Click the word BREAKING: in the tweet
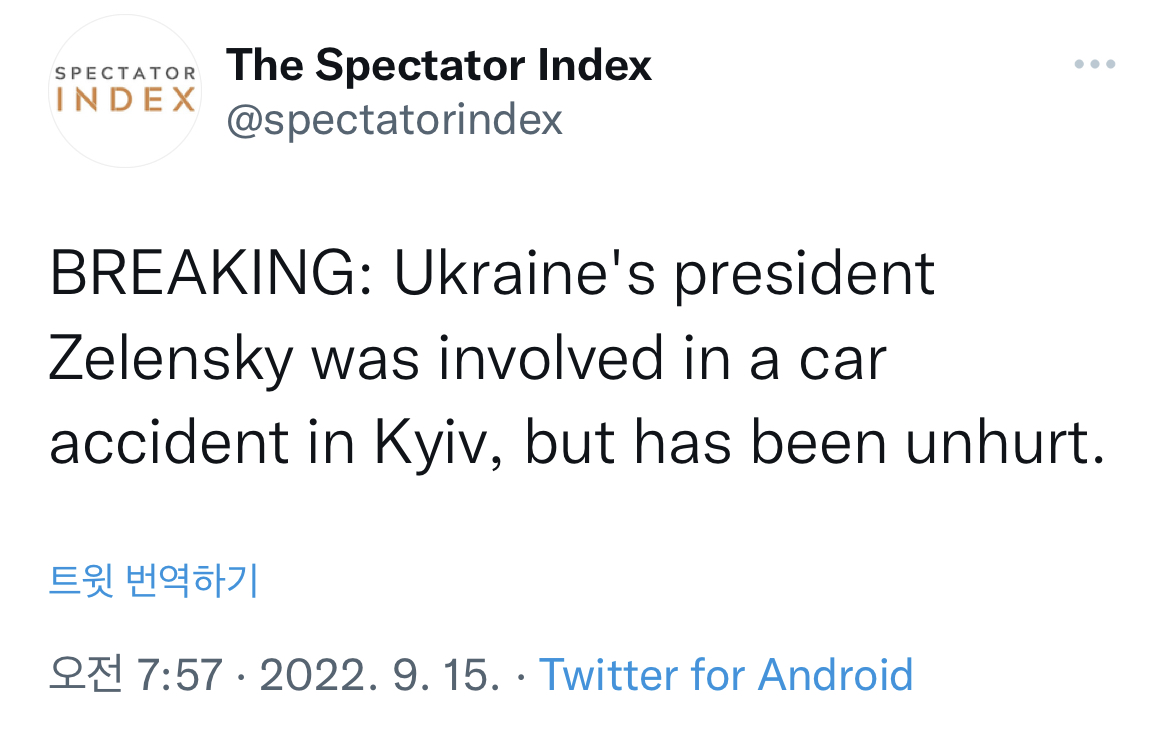1170x736 pixels. click(x=211, y=275)
